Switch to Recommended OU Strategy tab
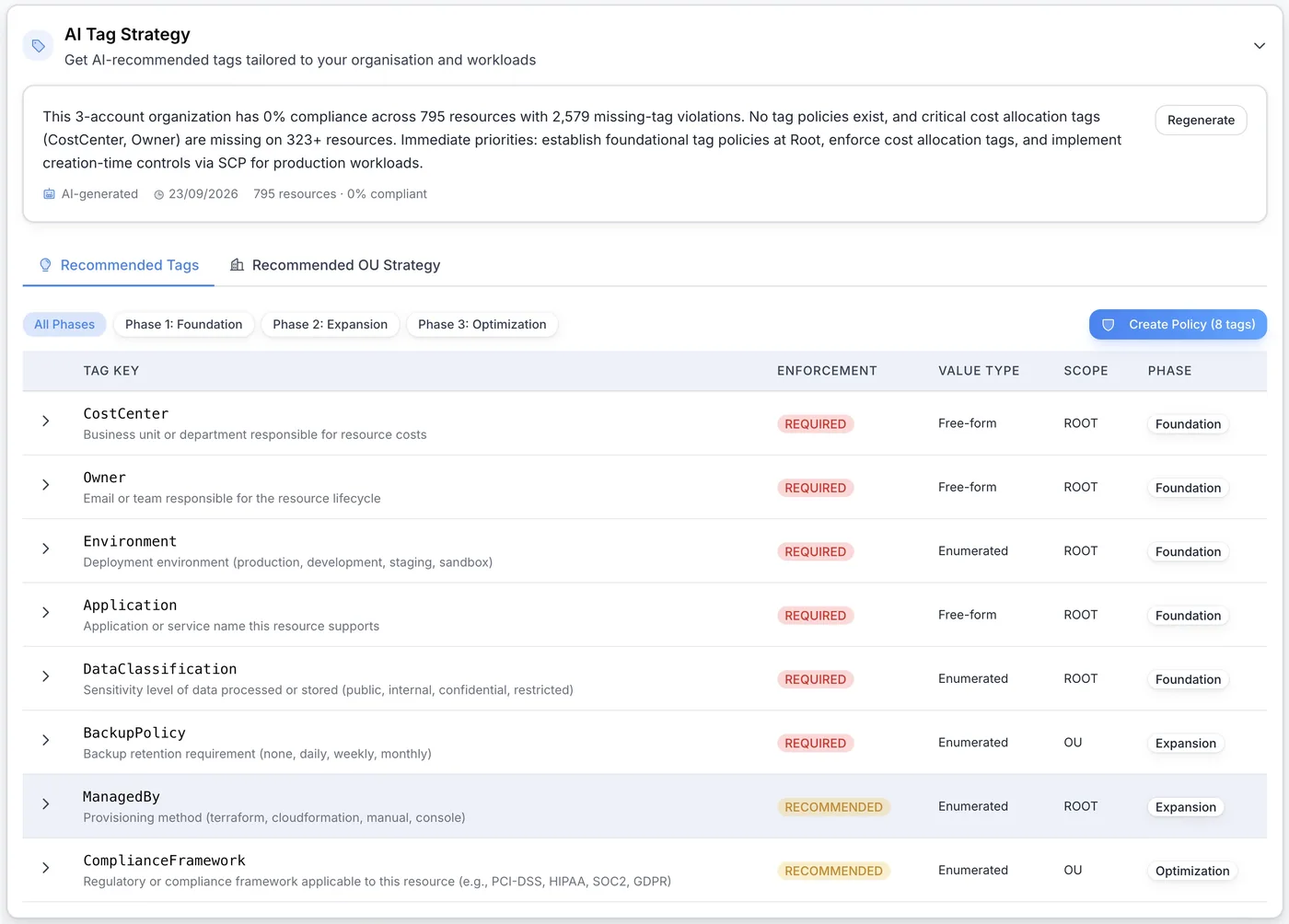 point(335,265)
